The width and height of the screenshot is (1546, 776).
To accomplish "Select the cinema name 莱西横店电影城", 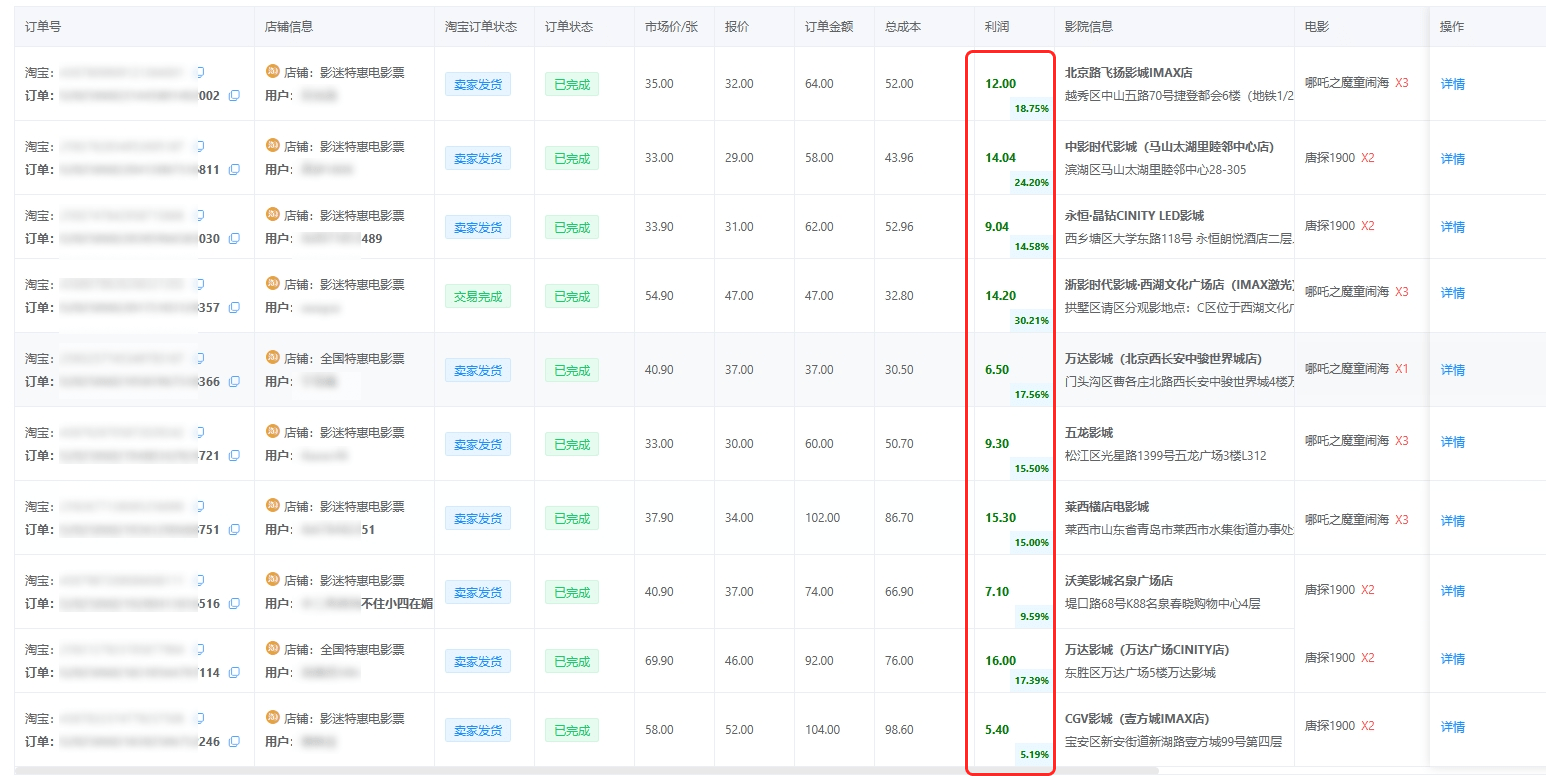I will pos(1107,507).
